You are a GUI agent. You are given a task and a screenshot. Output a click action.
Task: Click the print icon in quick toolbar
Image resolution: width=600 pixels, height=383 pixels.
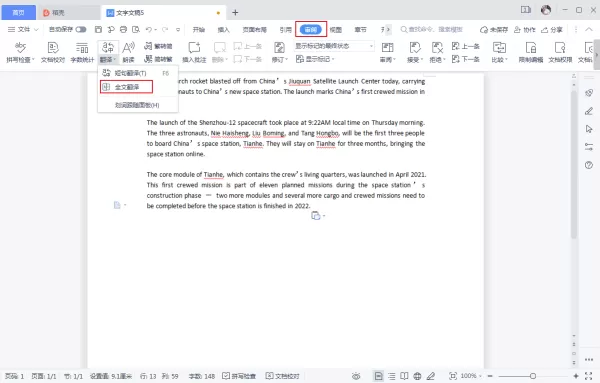[123, 29]
